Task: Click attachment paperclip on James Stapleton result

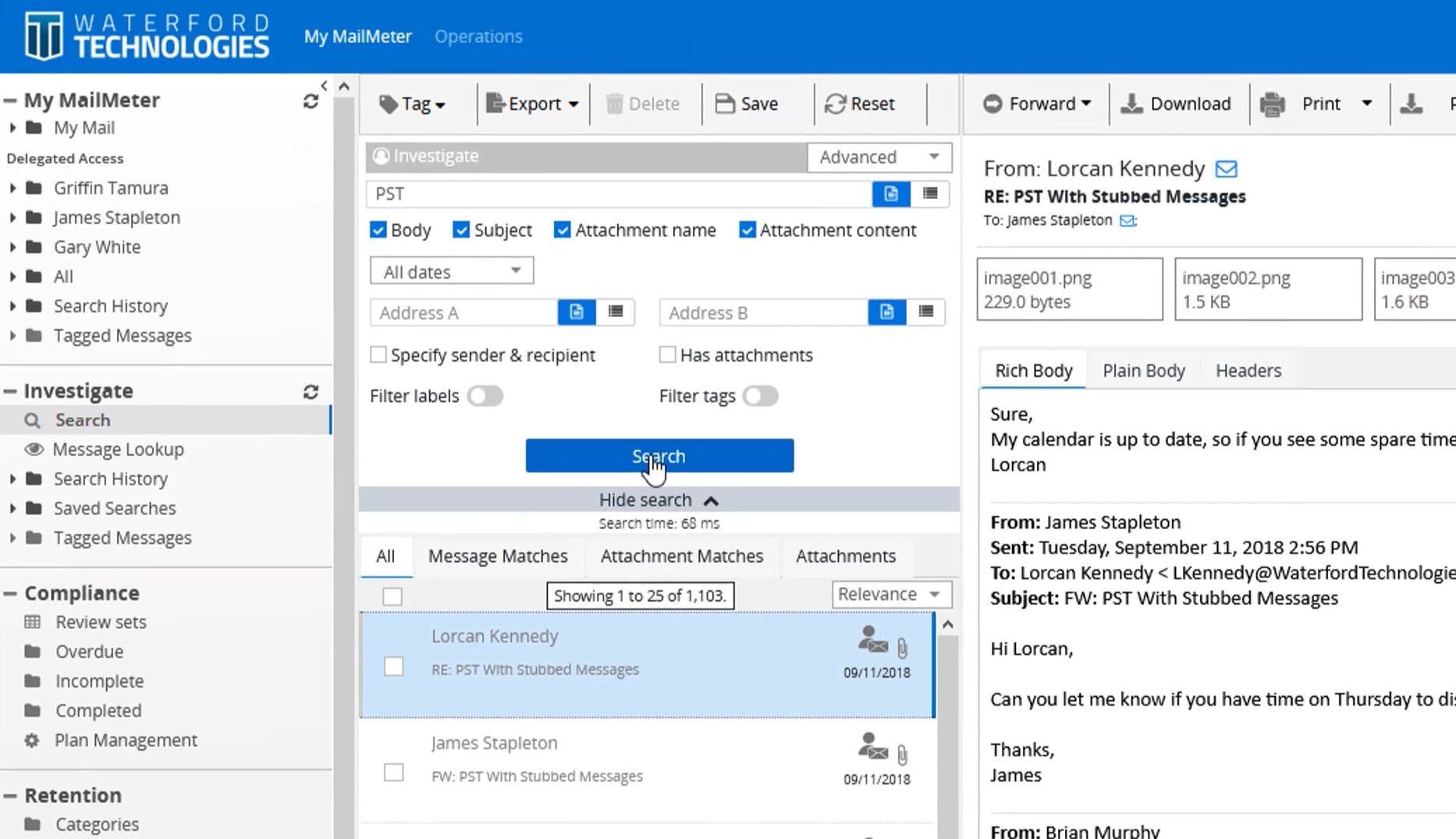Action: coord(903,754)
